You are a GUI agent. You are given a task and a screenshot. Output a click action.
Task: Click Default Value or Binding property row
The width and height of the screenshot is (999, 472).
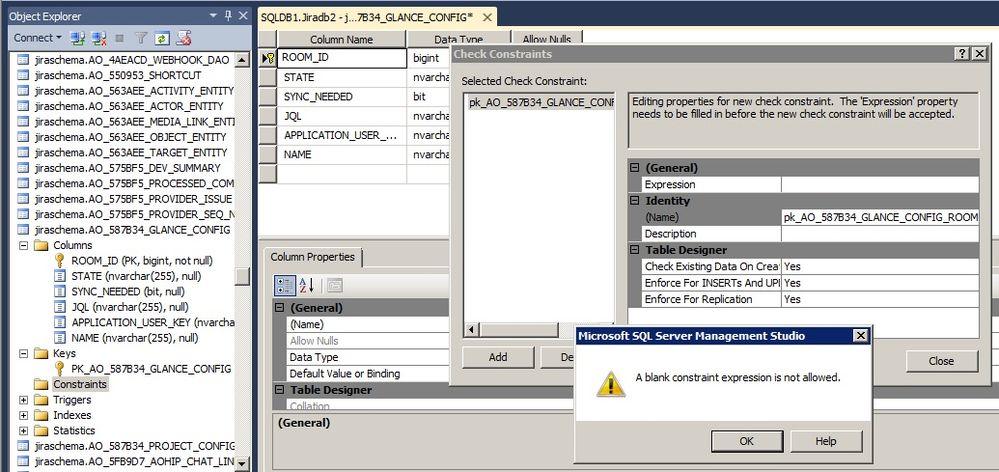click(x=368, y=374)
